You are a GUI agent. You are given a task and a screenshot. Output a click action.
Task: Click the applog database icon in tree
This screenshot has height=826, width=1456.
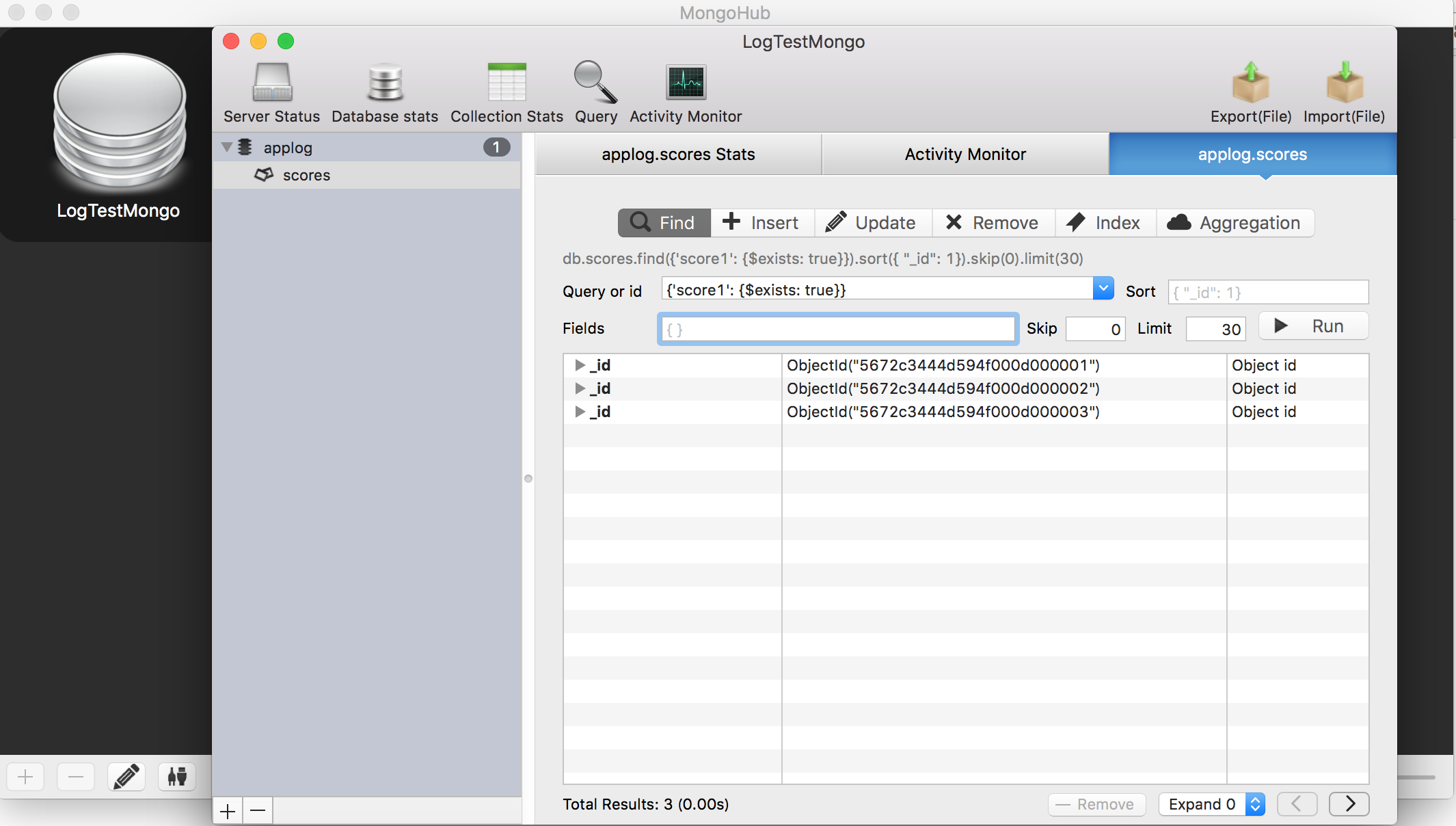245,147
